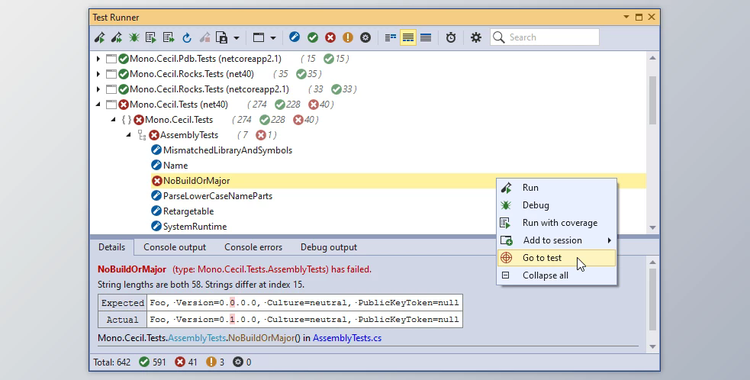The height and width of the screenshot is (380, 750).
Task: Toggle the ignored tests filter in toolbar
Action: coord(365,37)
